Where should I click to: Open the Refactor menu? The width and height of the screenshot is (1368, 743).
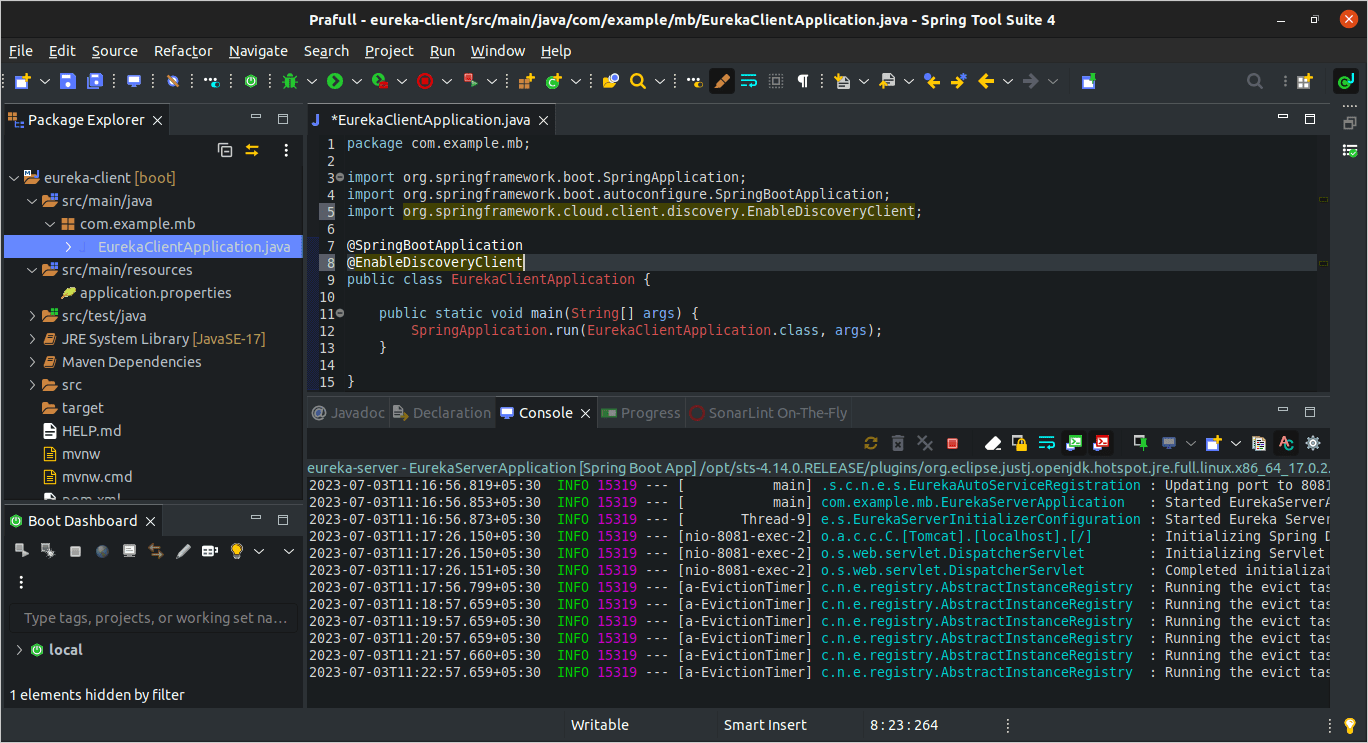coord(182,51)
